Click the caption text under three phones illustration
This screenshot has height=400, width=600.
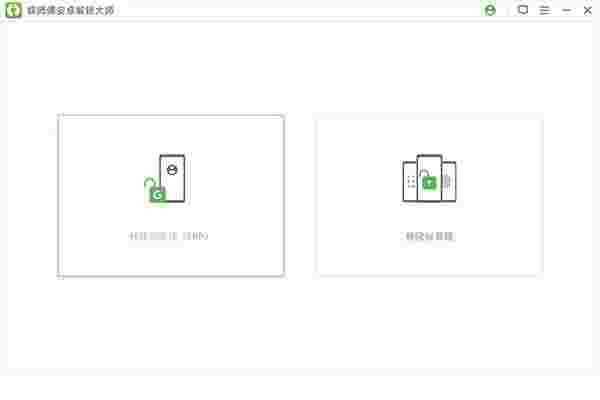click(429, 236)
